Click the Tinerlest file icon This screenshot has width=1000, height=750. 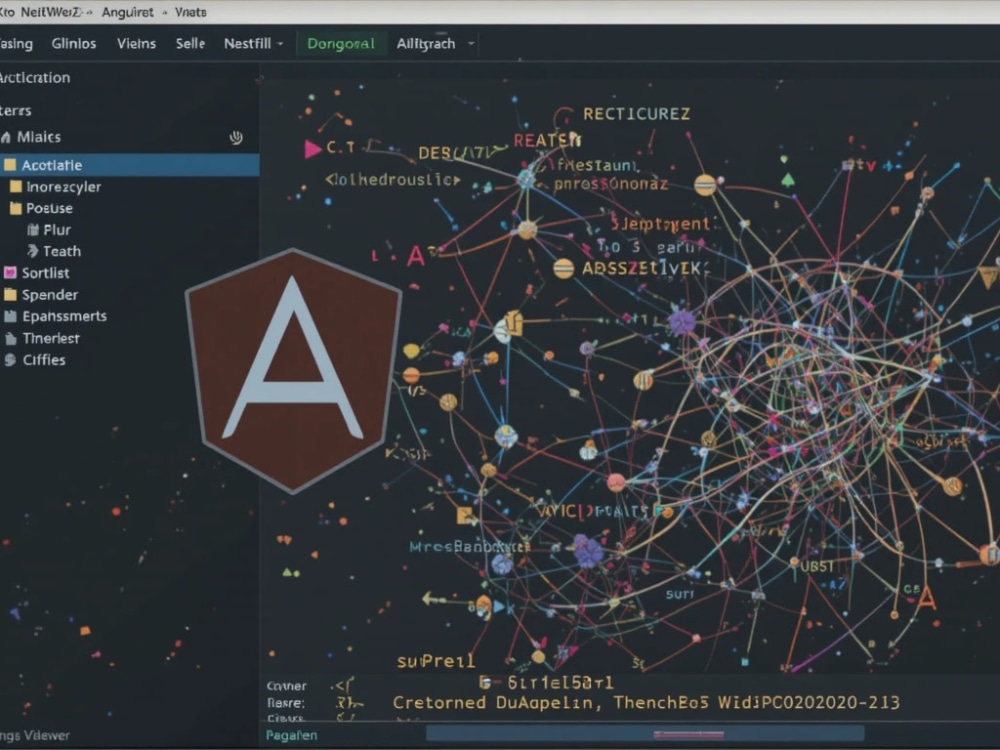pyautogui.click(x=10, y=338)
